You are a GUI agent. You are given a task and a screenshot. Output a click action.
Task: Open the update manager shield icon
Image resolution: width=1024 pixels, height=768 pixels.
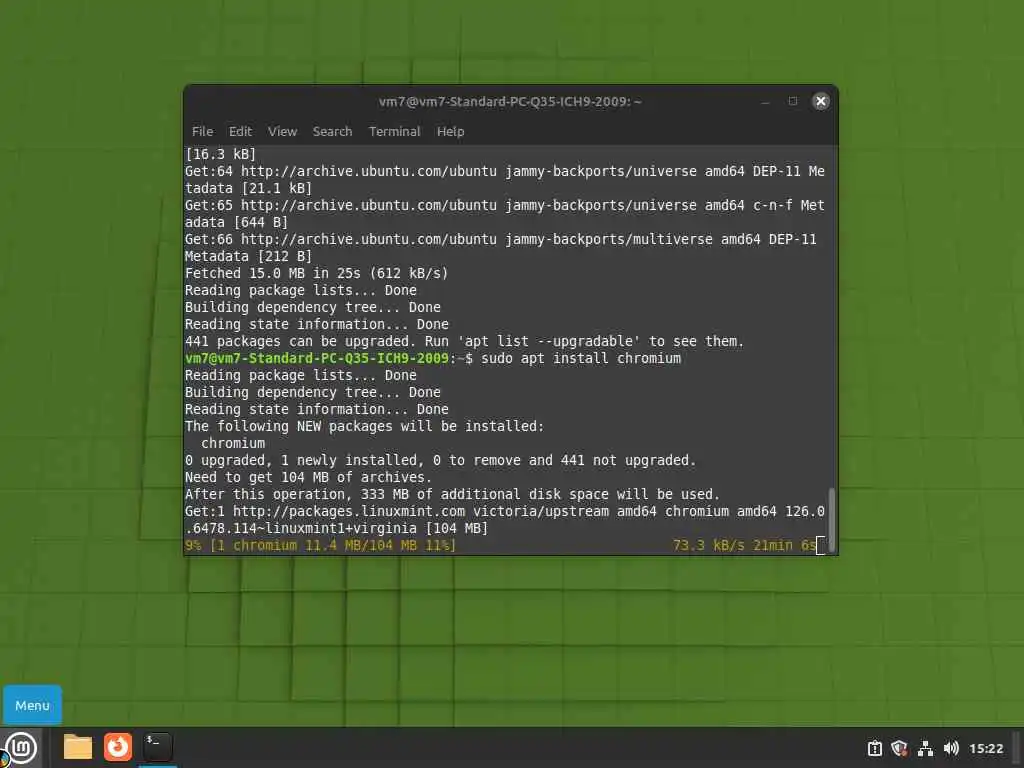click(x=899, y=748)
